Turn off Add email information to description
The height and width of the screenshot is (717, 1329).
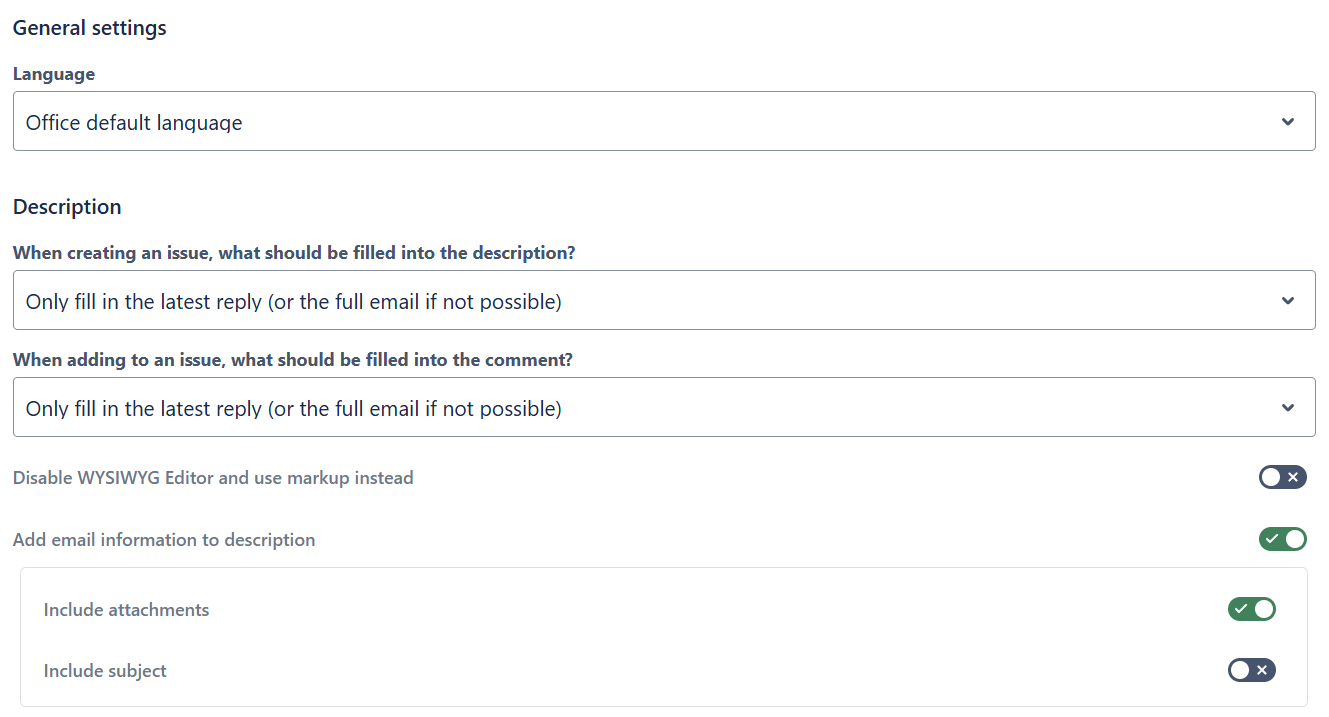click(x=1282, y=540)
